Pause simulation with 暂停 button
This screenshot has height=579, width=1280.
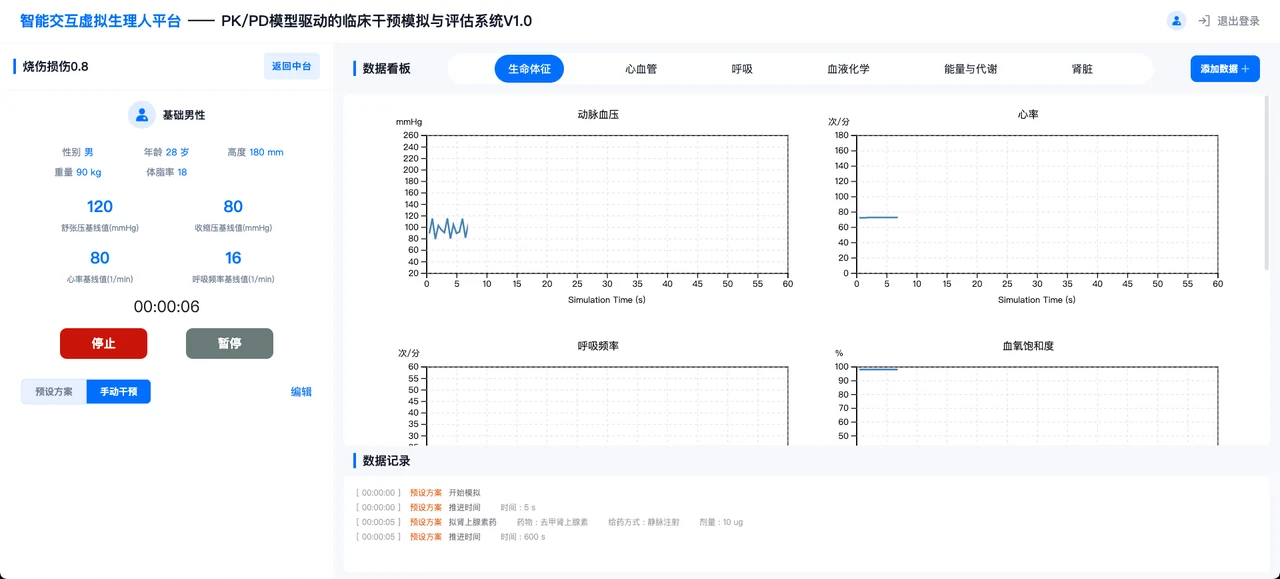tap(229, 343)
